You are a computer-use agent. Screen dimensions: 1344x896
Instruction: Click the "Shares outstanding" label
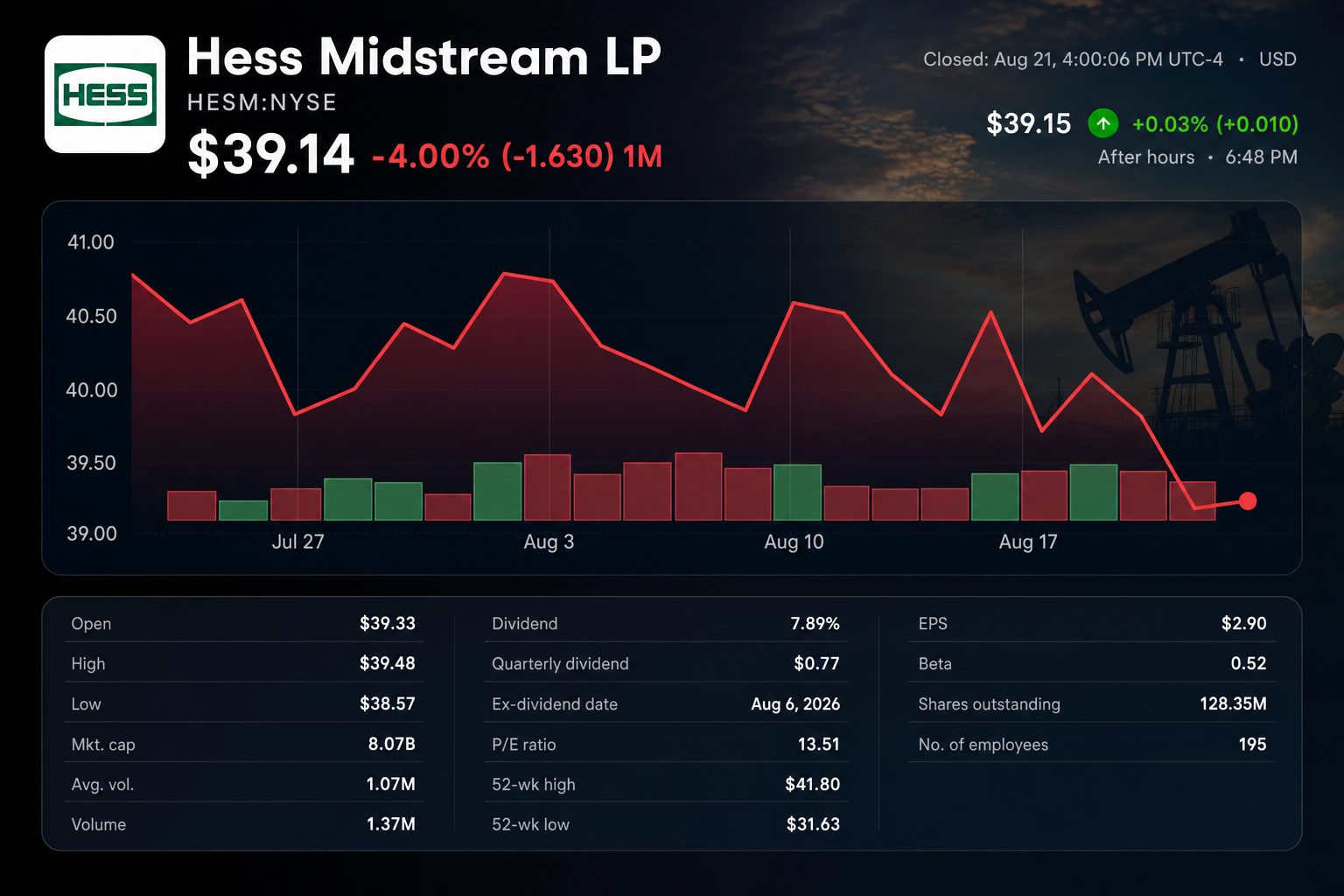(x=989, y=704)
